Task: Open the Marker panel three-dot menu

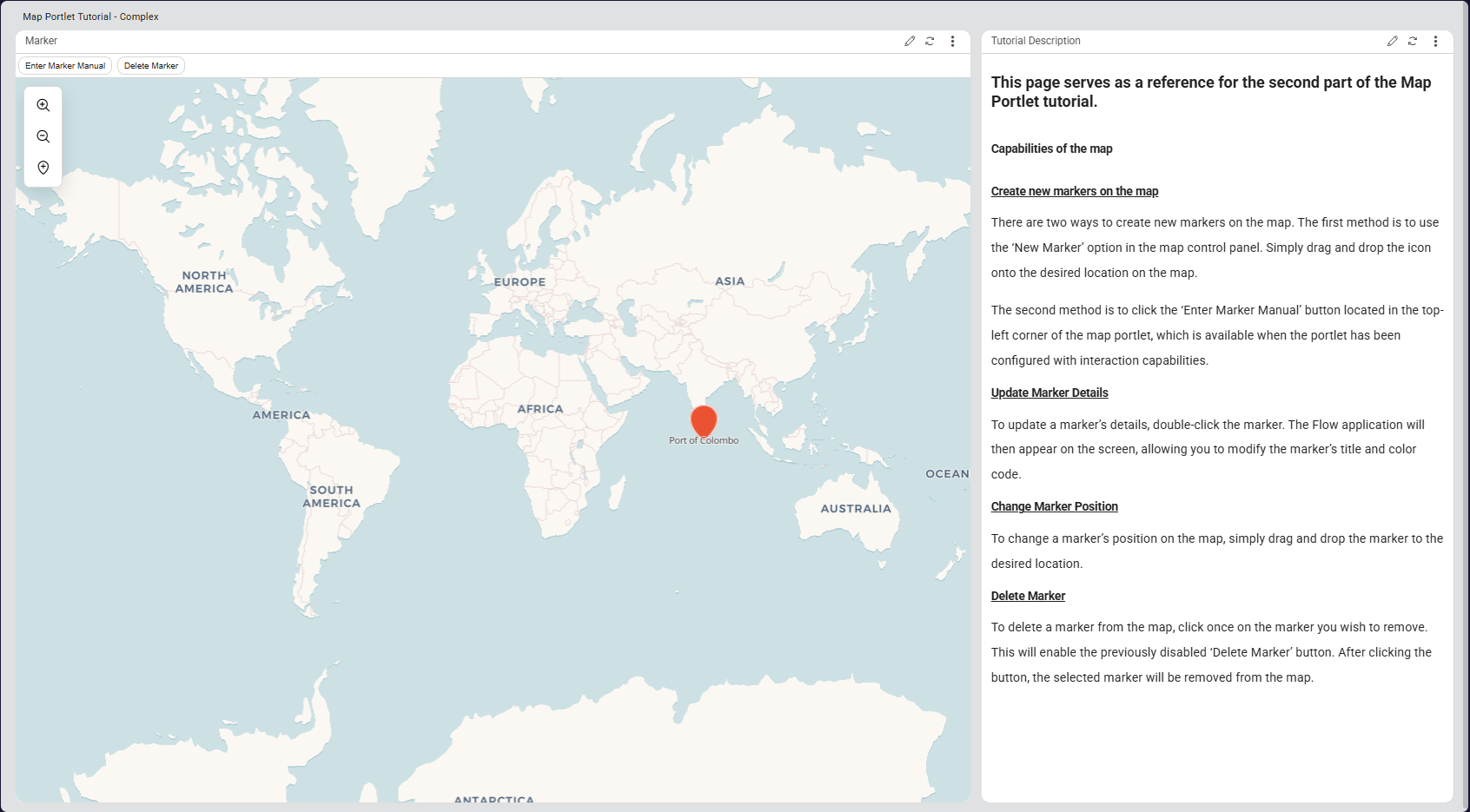Action: click(952, 41)
